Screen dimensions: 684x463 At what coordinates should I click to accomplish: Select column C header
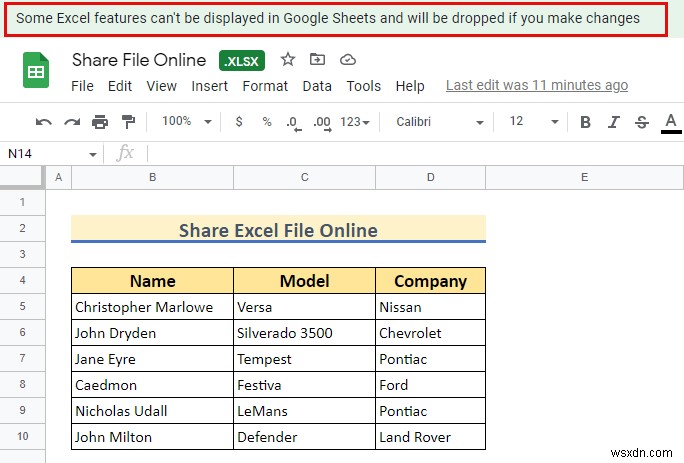(x=304, y=177)
